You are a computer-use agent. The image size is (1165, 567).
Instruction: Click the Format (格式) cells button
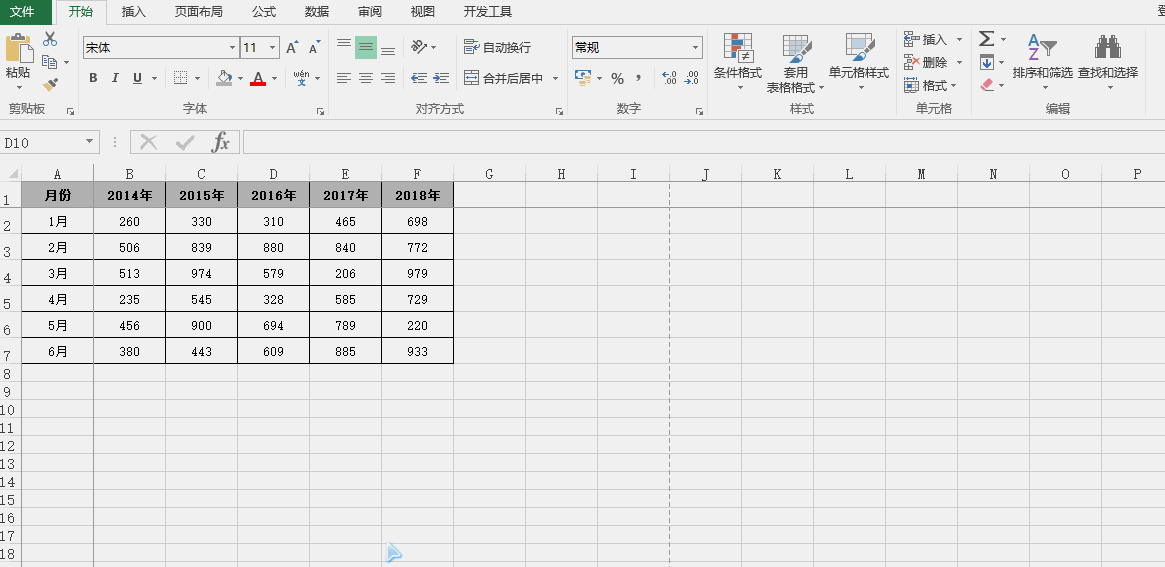pyautogui.click(x=926, y=85)
